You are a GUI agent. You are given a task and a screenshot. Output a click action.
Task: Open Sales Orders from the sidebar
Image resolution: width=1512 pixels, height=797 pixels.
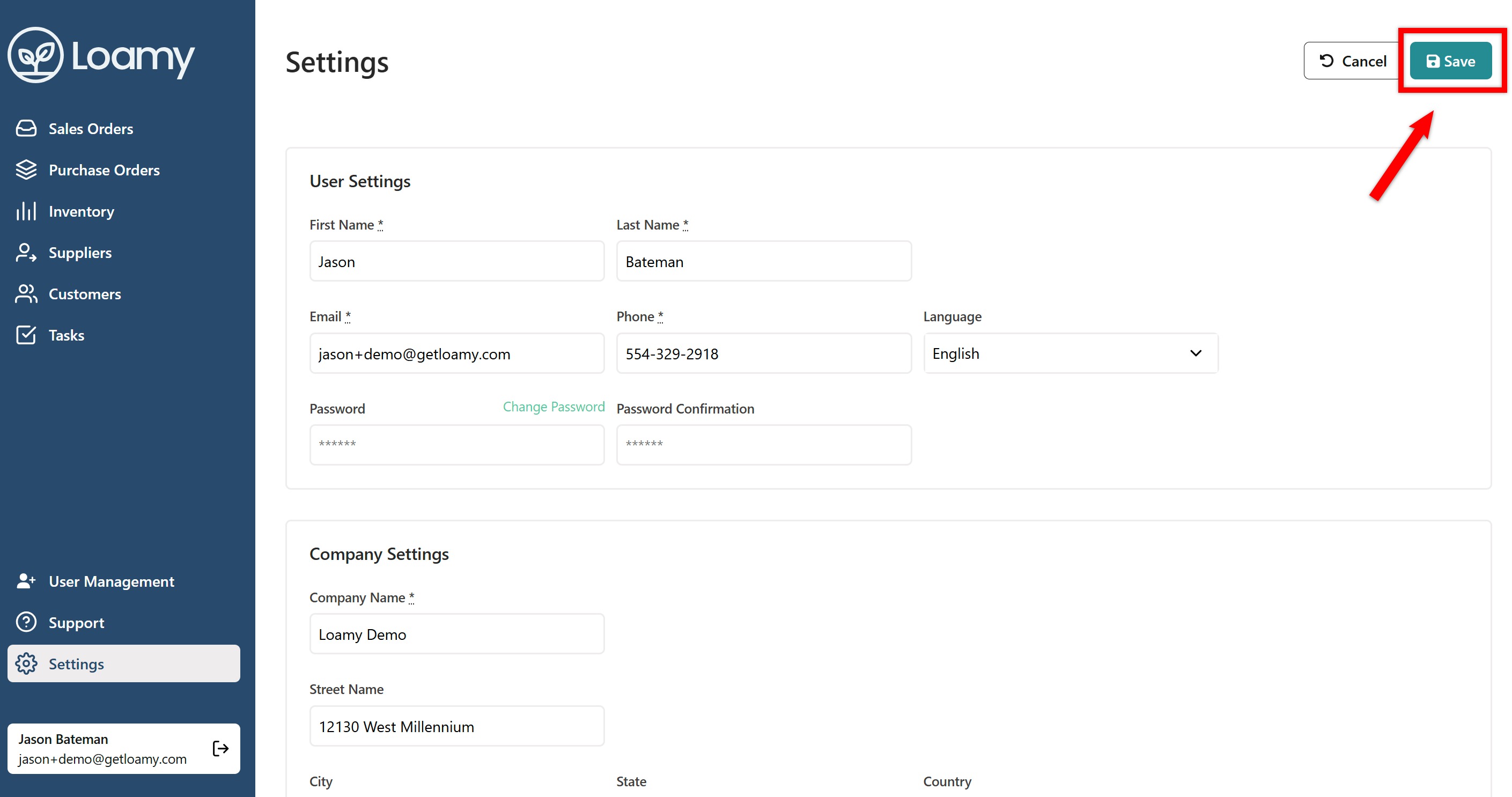pos(124,129)
